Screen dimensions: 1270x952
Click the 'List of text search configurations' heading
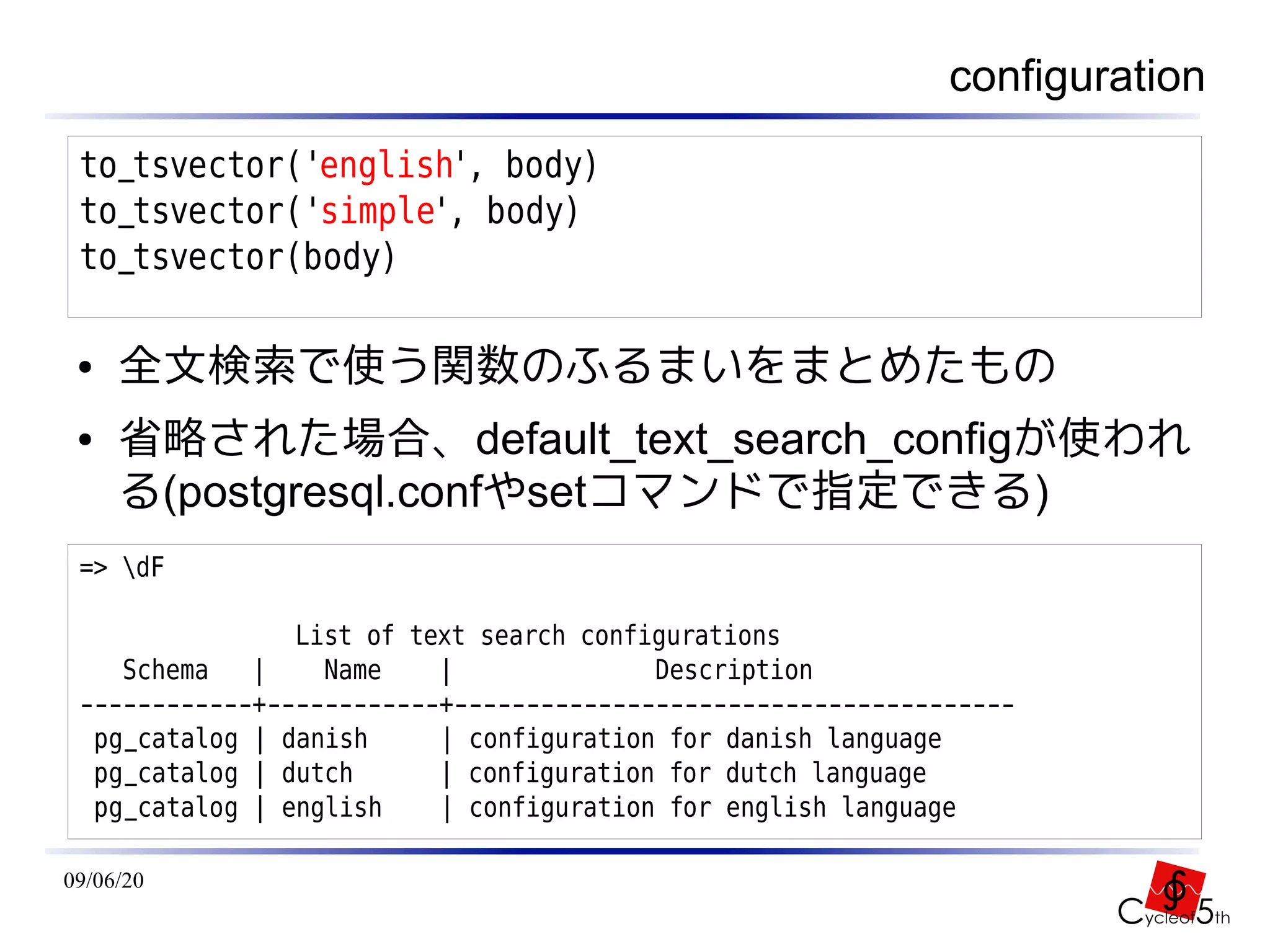pos(537,636)
